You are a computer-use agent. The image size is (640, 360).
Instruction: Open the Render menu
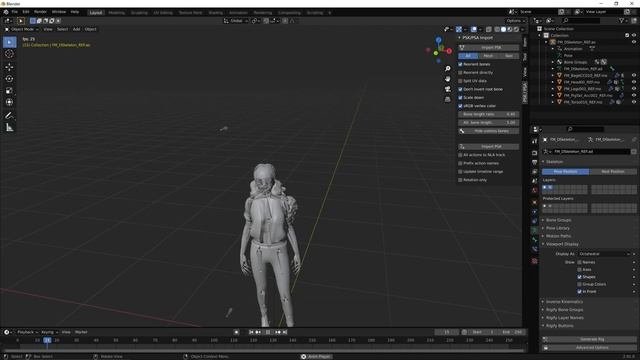click(40, 12)
